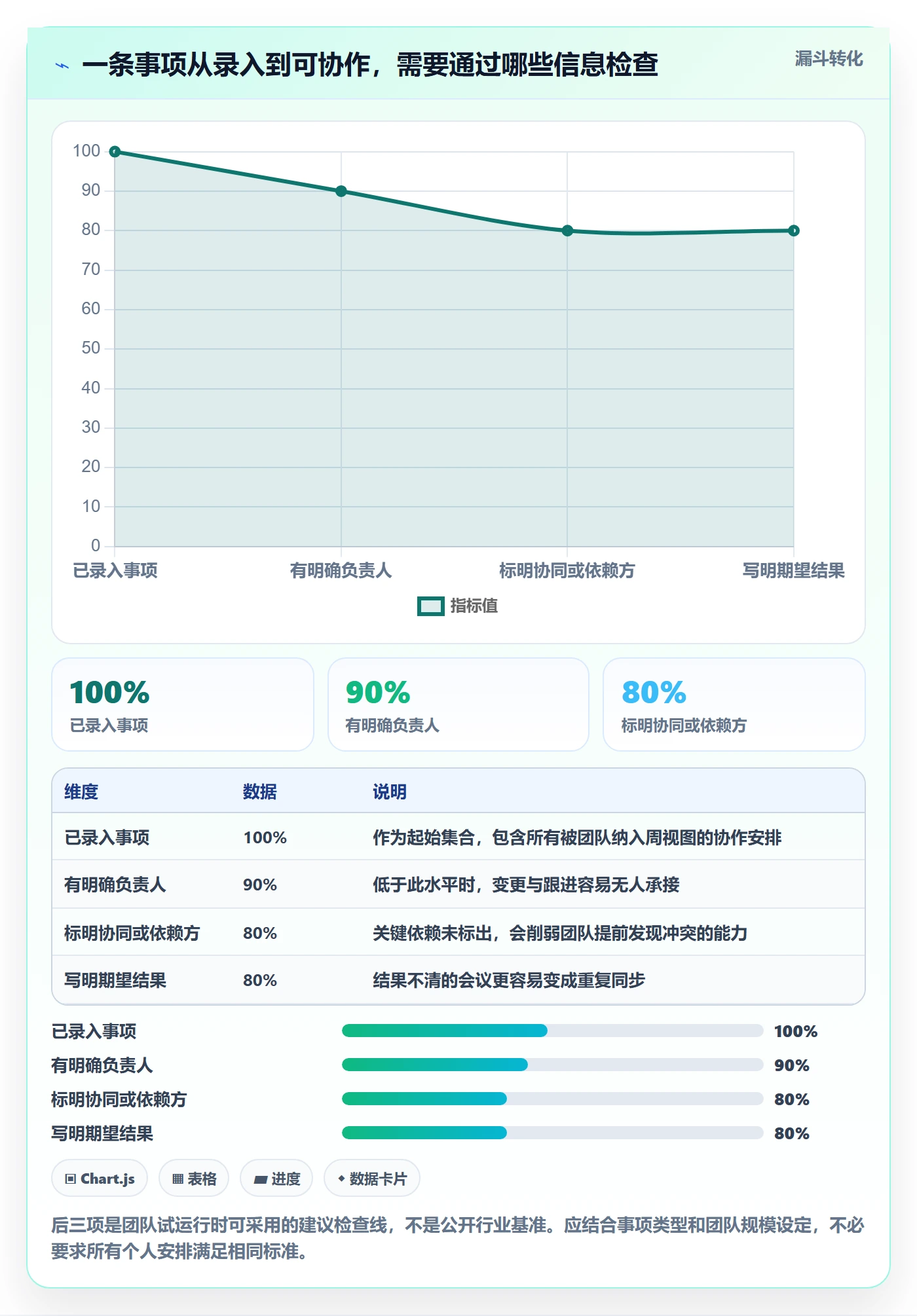Click the x-axis label 有明确负责人 on chart

click(x=341, y=571)
